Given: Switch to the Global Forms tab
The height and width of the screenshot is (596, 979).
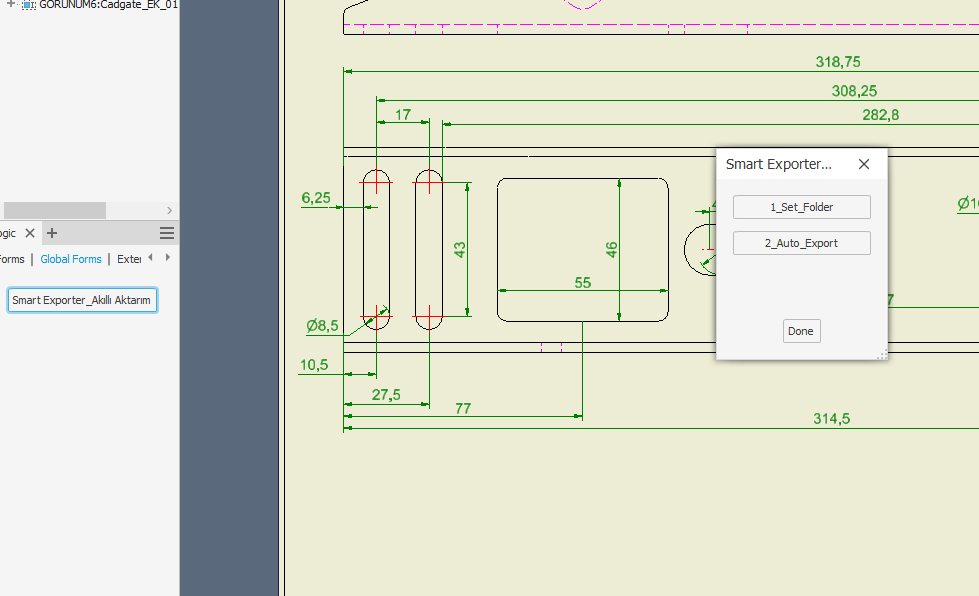Looking at the screenshot, I should pos(71,259).
